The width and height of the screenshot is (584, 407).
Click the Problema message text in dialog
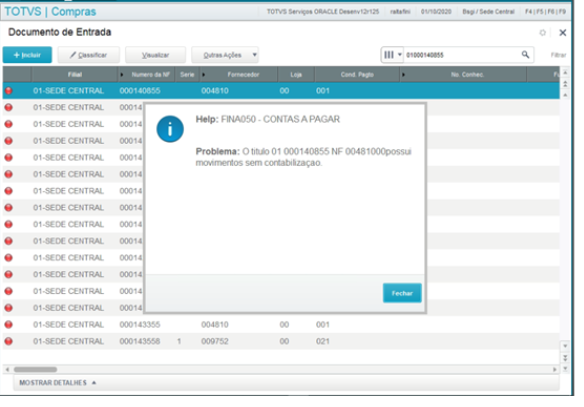point(304,157)
